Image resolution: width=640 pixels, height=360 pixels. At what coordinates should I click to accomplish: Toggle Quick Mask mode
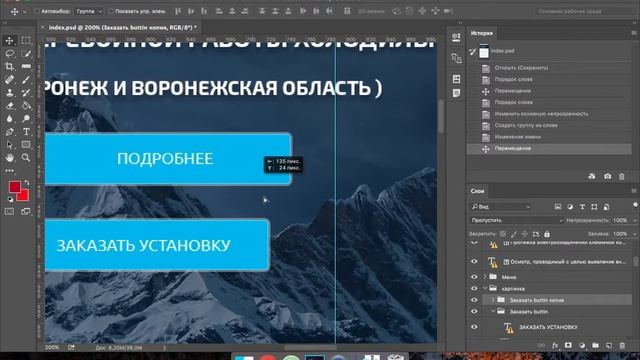9,211
